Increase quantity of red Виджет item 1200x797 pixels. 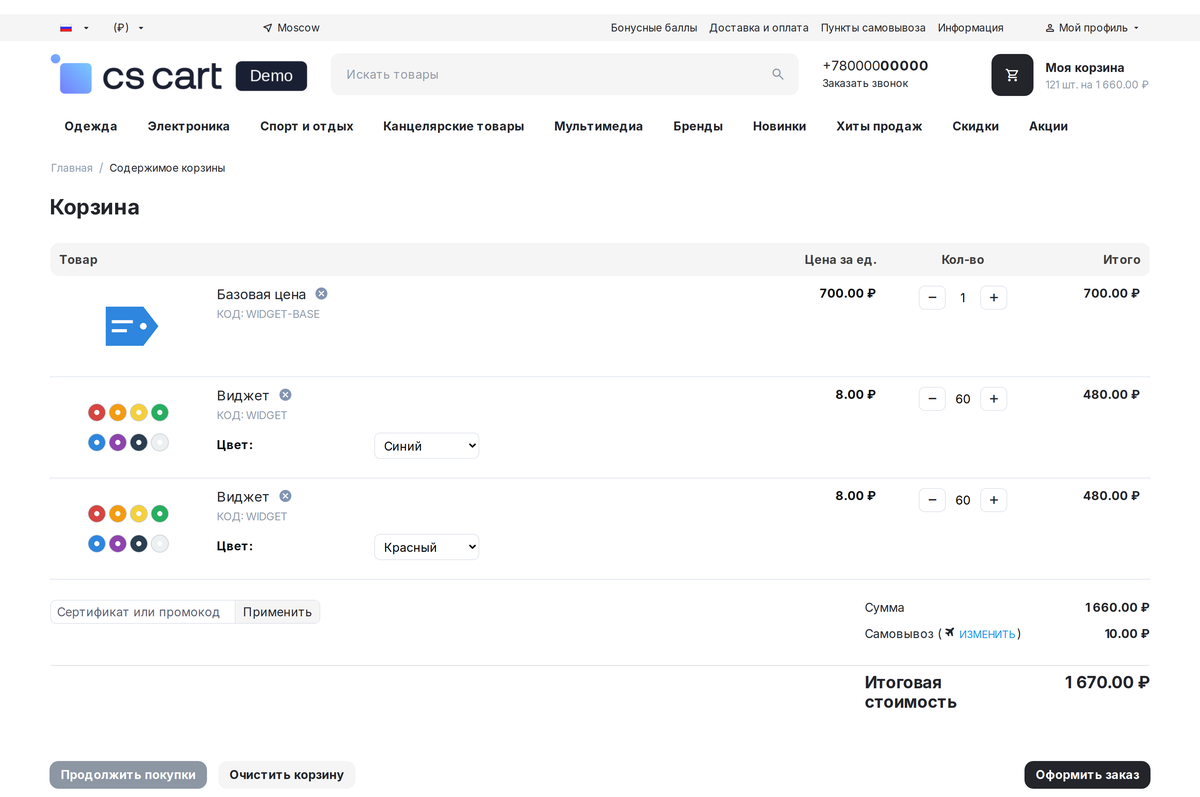point(993,500)
